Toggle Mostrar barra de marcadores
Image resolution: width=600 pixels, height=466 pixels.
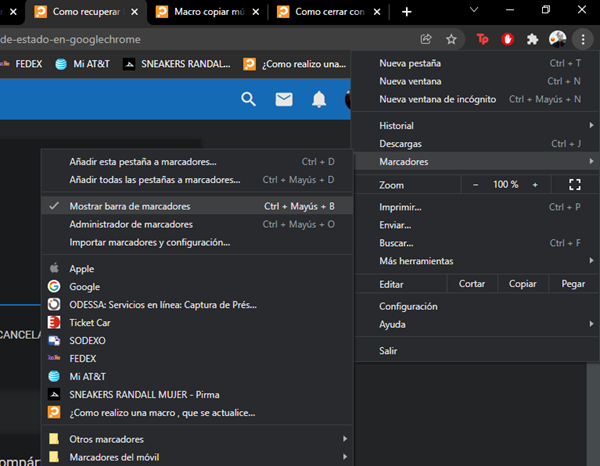130,206
